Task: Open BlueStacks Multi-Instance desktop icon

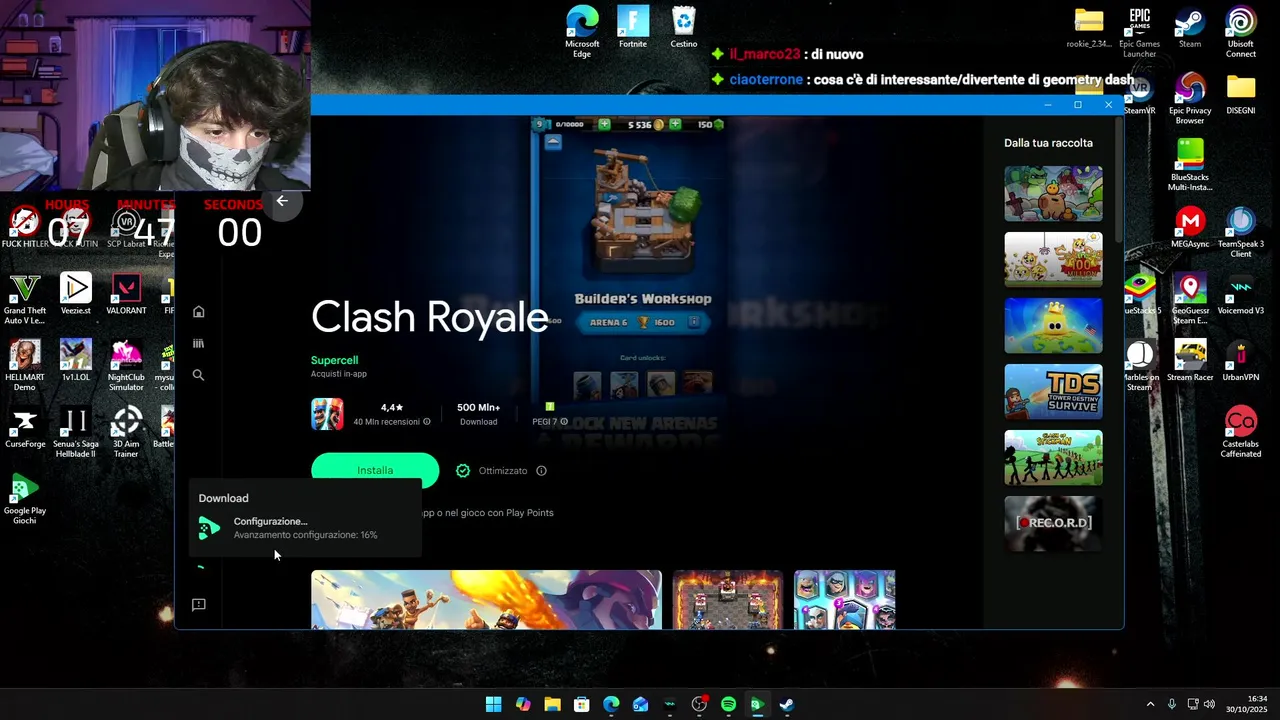Action: pos(1190,165)
